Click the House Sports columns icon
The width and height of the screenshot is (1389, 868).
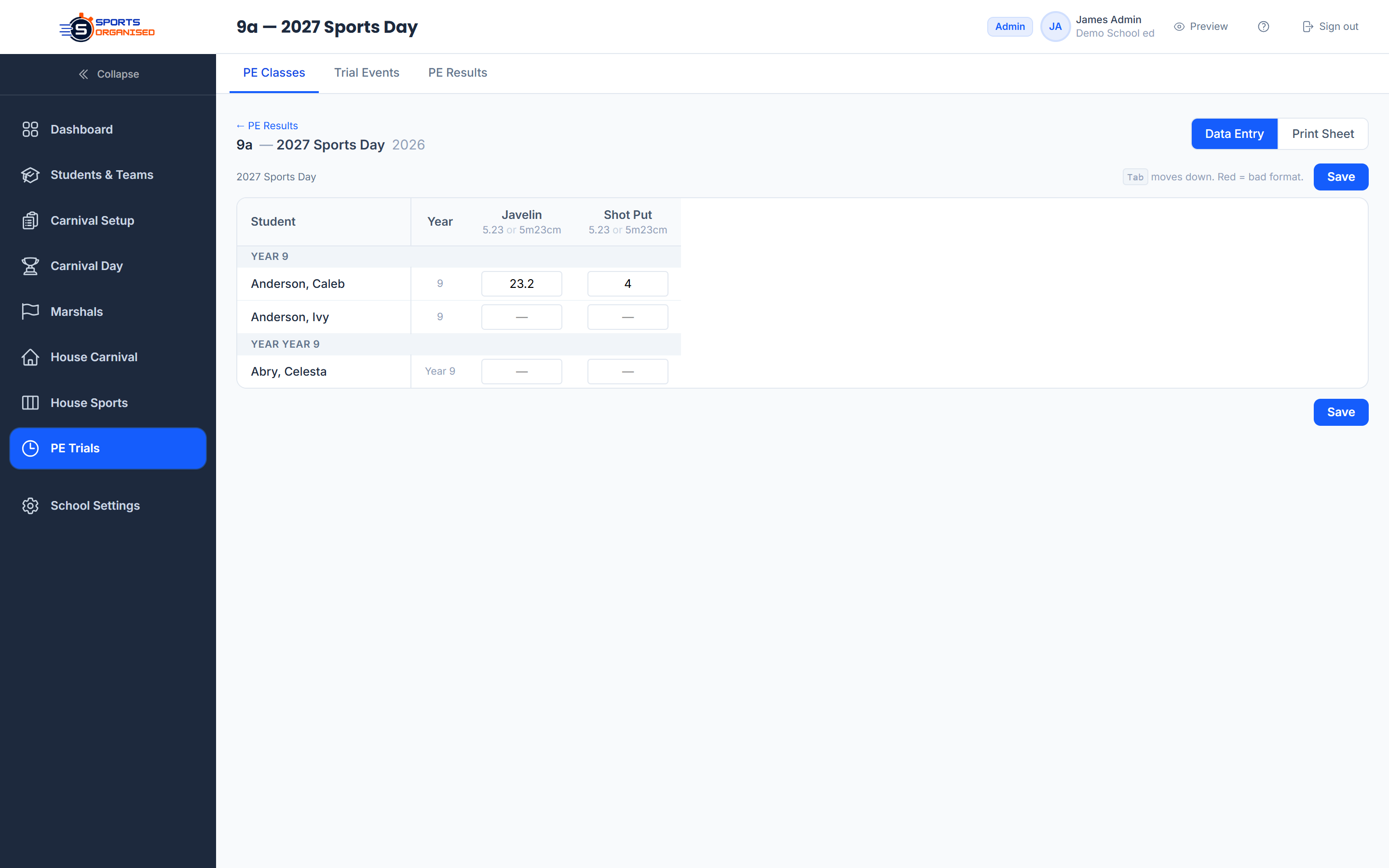pos(30,403)
